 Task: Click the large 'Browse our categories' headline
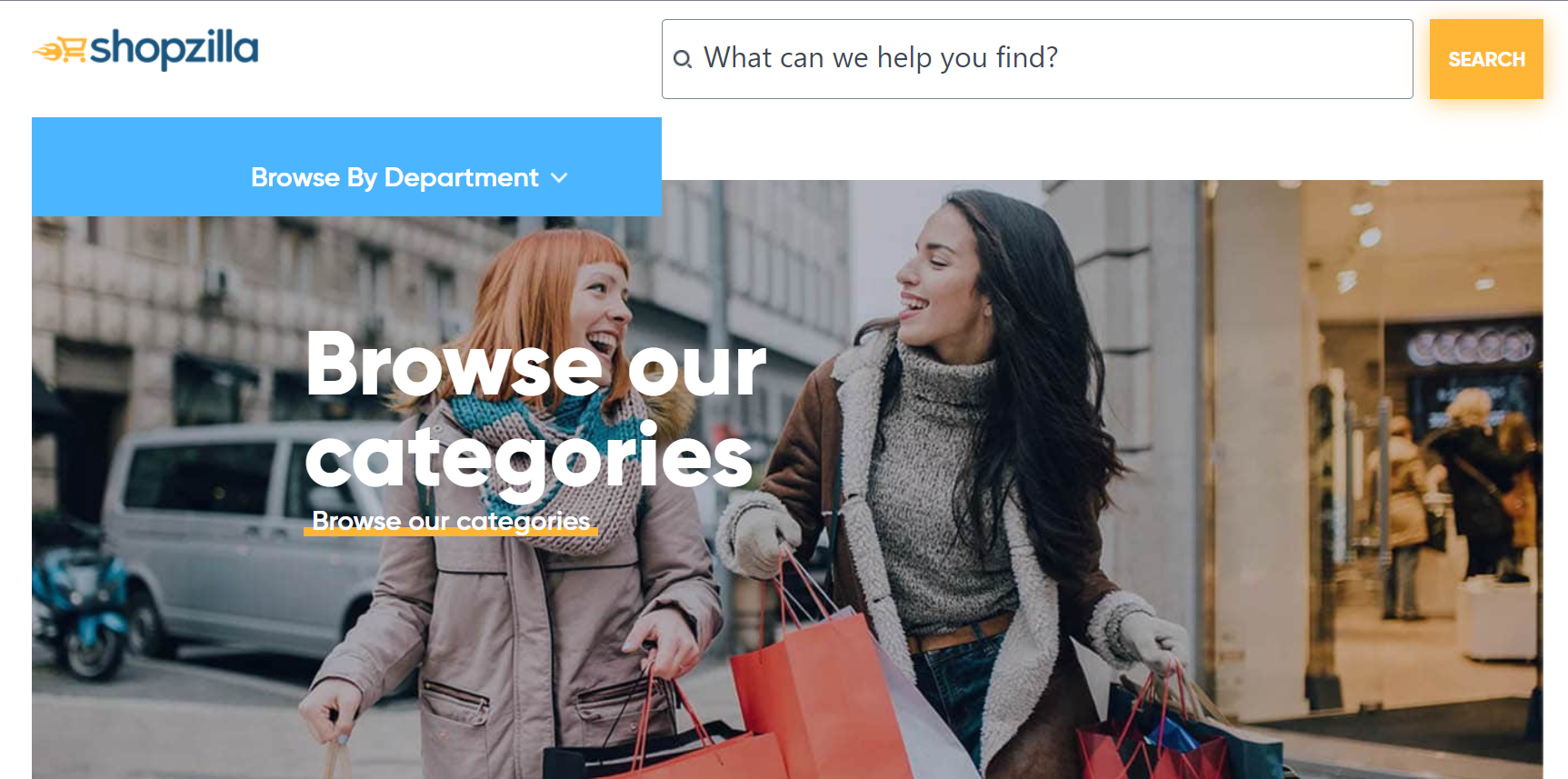[x=536, y=409]
